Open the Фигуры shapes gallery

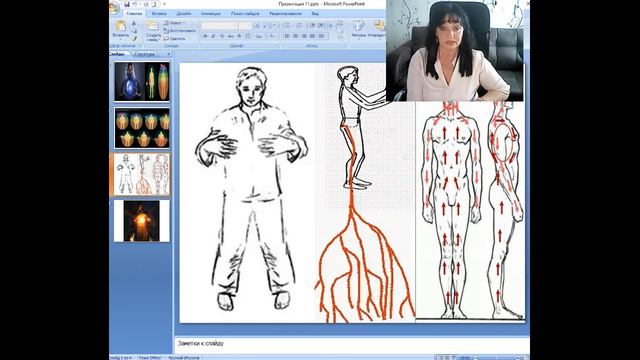pos(358,29)
